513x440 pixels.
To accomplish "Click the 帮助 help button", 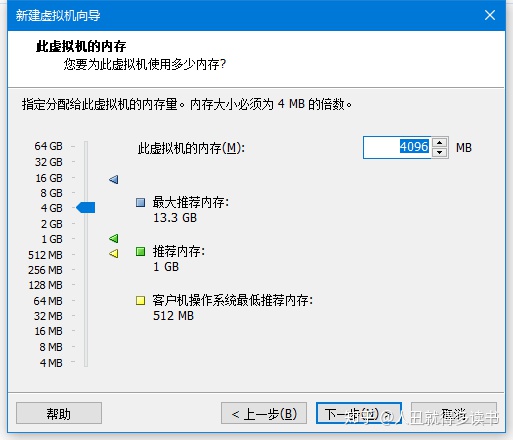I will pyautogui.click(x=59, y=413).
